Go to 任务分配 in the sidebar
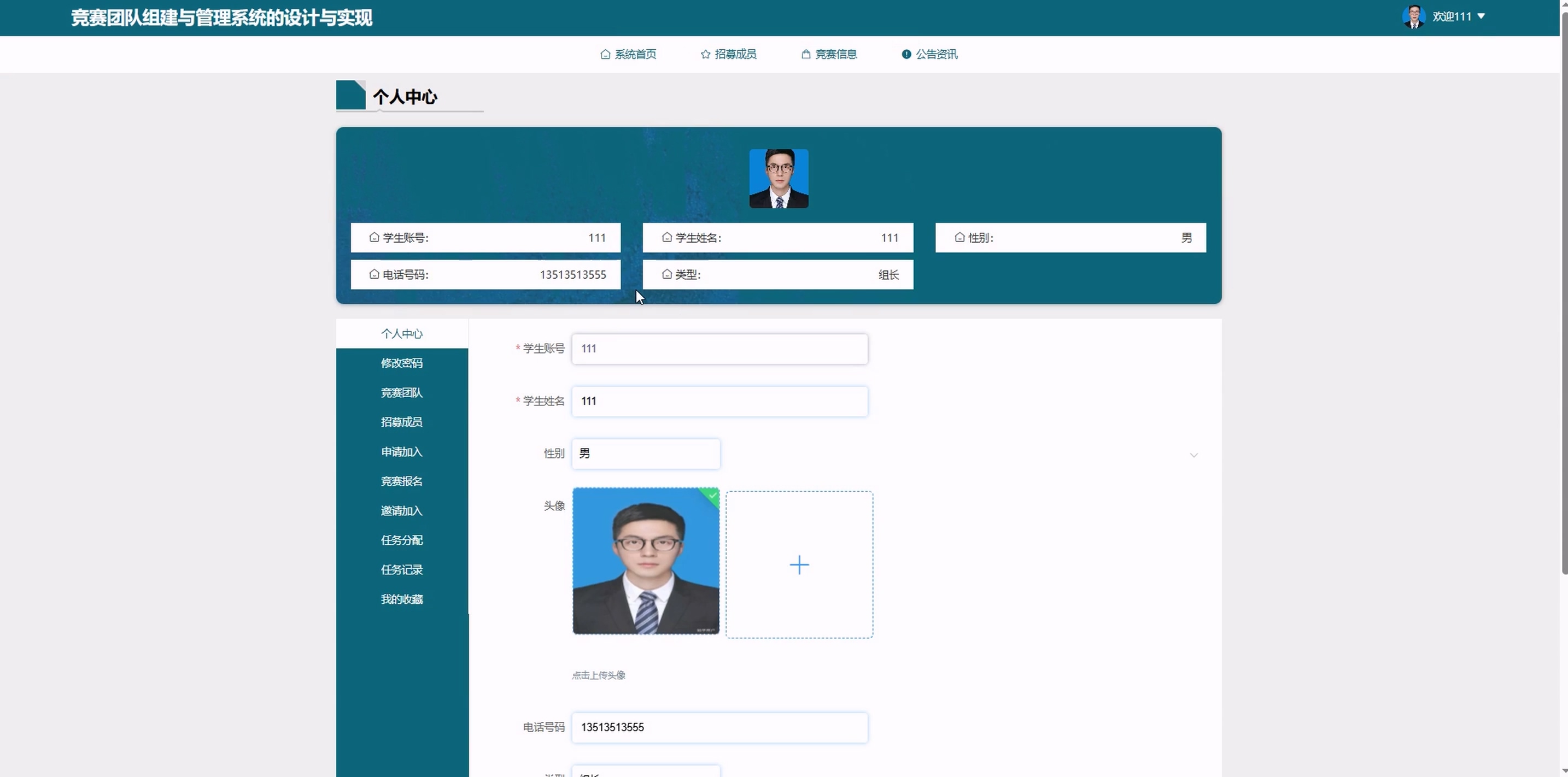The height and width of the screenshot is (777, 1568). [x=402, y=540]
